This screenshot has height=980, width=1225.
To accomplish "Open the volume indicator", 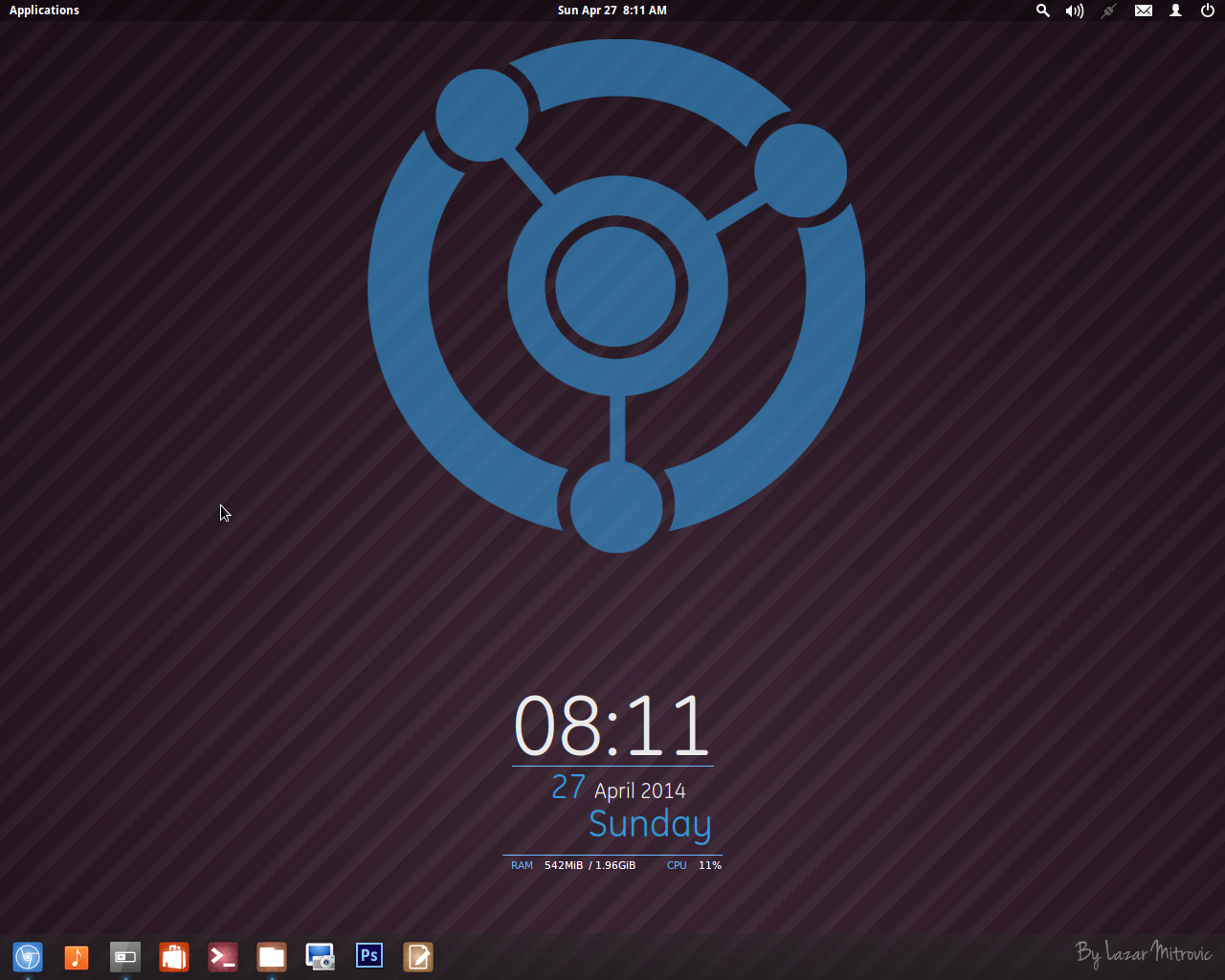I will (1075, 11).
